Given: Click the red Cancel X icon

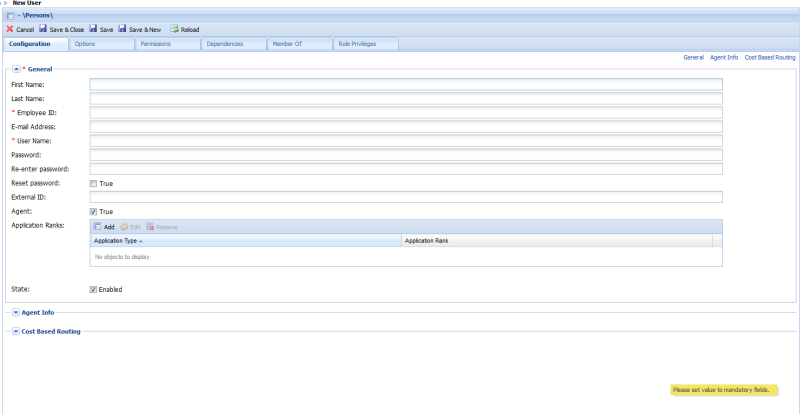Looking at the screenshot, I should [x=9, y=30].
